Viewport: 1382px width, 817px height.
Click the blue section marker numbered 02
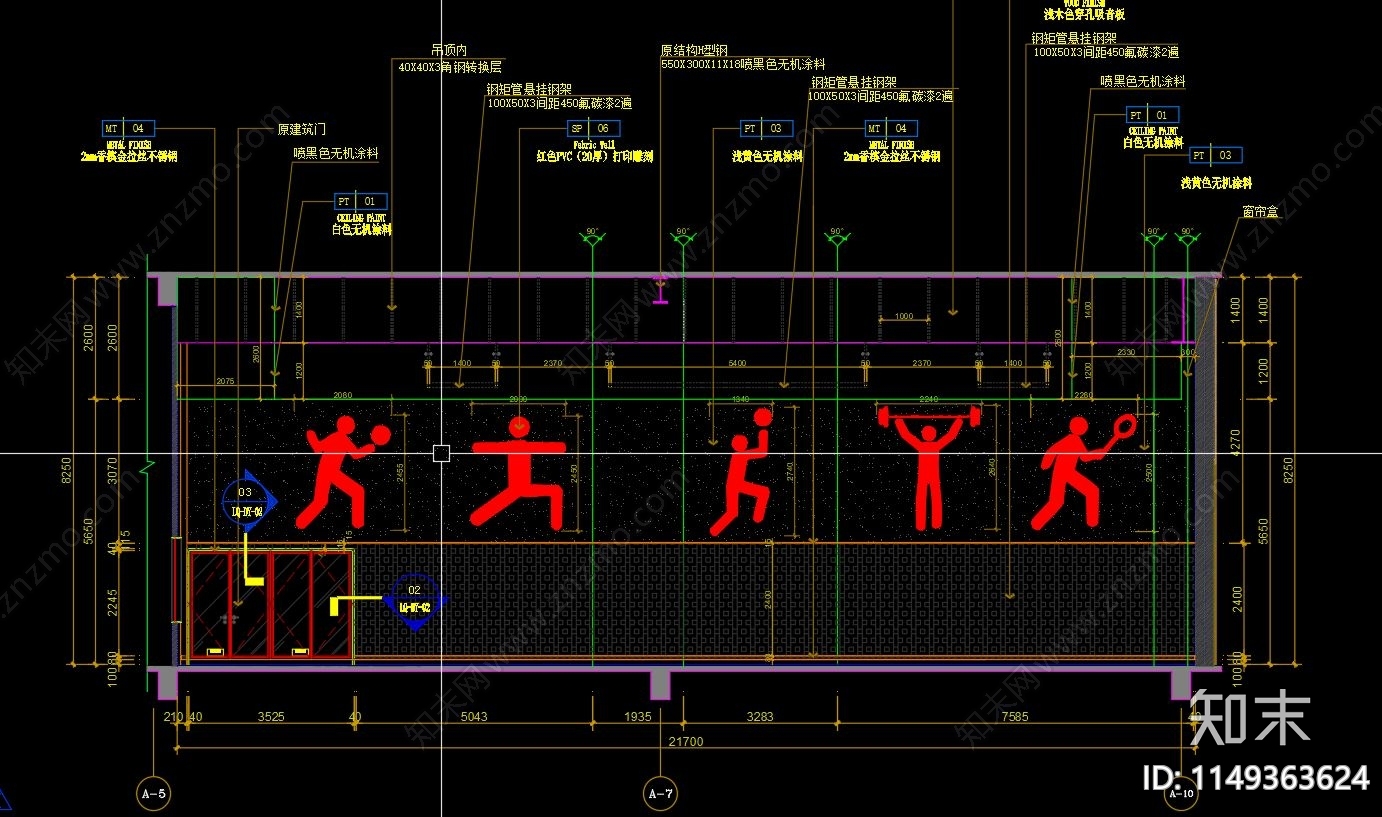click(417, 601)
